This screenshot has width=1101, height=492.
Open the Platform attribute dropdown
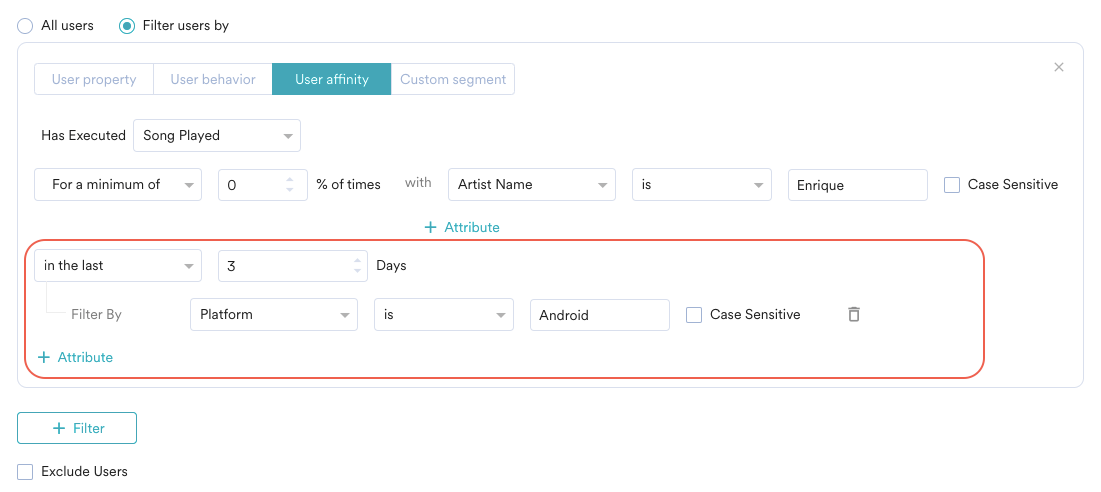coord(273,315)
